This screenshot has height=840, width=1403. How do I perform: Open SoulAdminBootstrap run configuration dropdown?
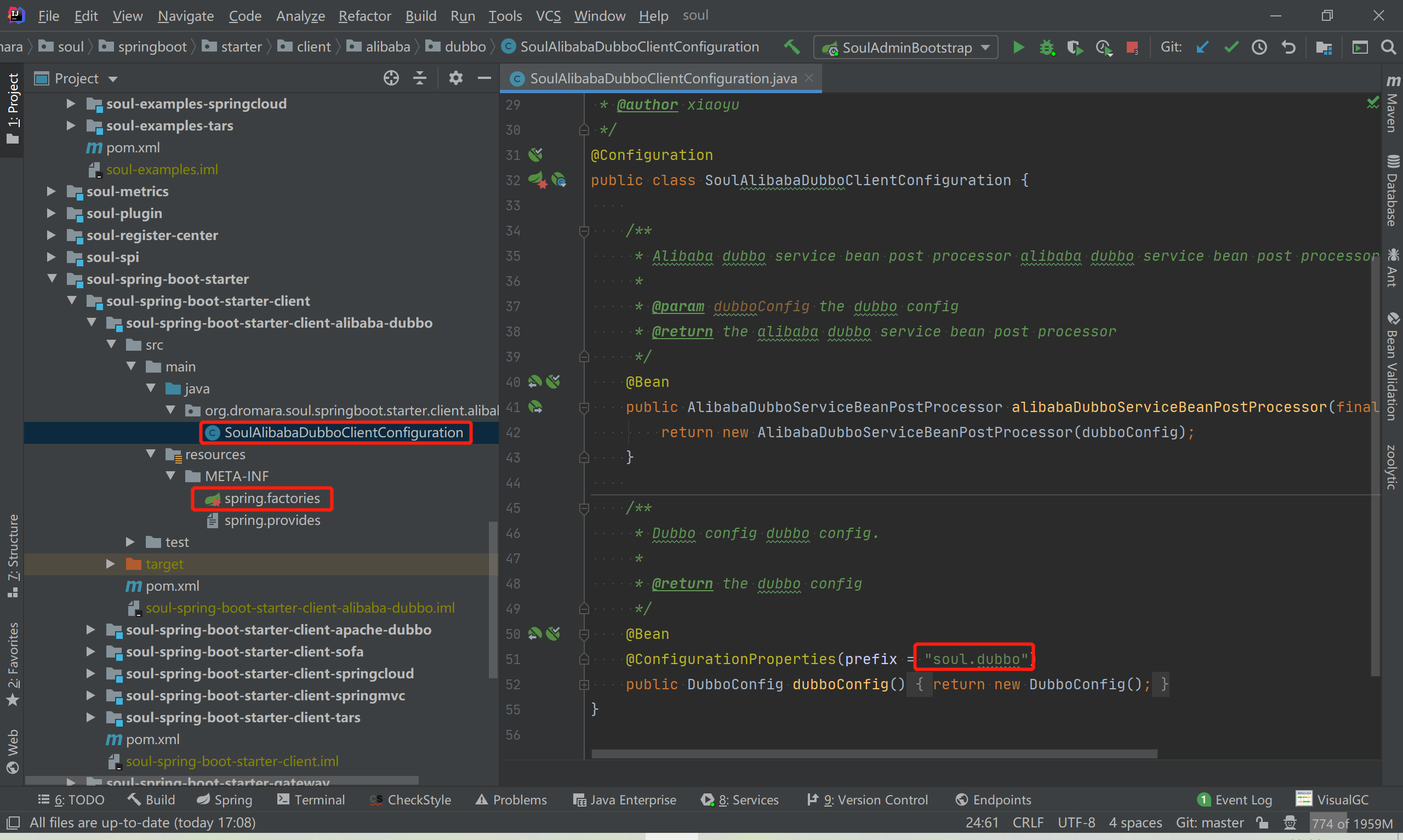pos(905,48)
